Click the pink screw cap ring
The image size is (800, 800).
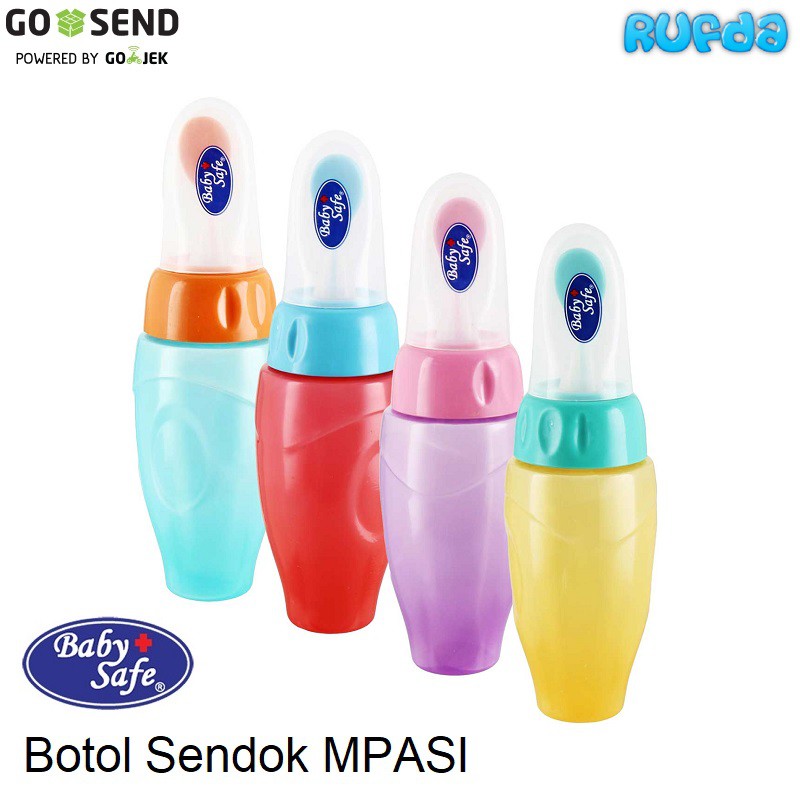pos(457,381)
